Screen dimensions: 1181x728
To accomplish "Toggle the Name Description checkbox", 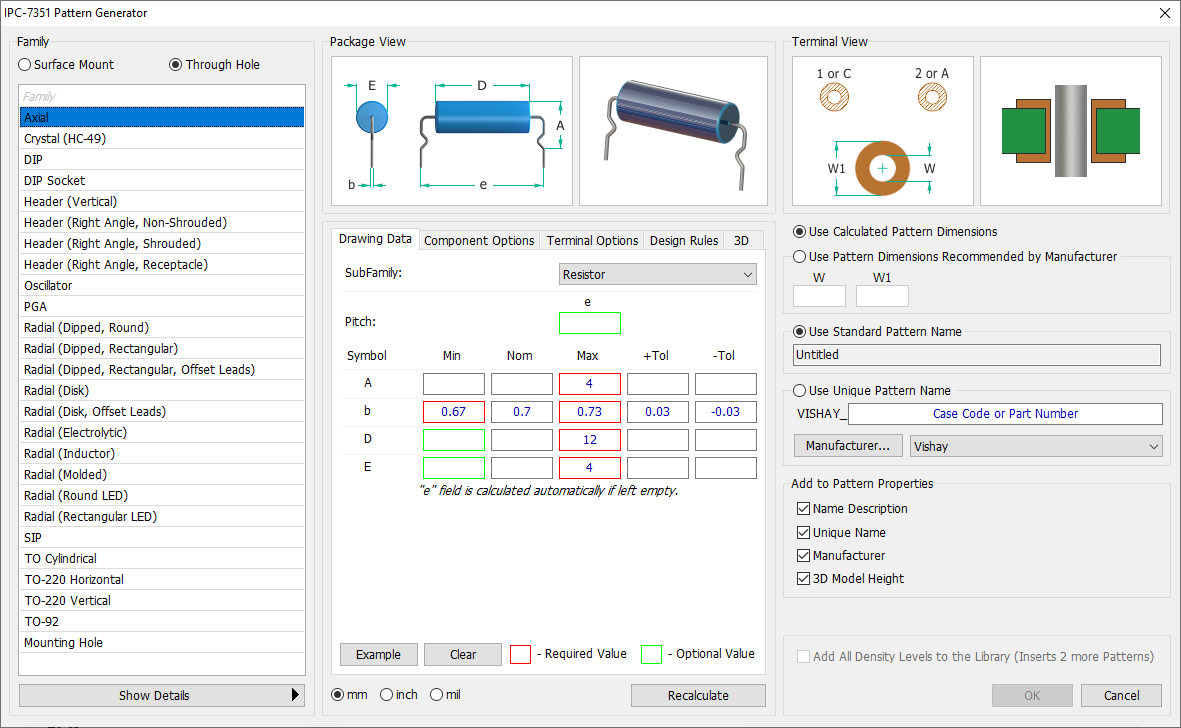I will coord(804,509).
